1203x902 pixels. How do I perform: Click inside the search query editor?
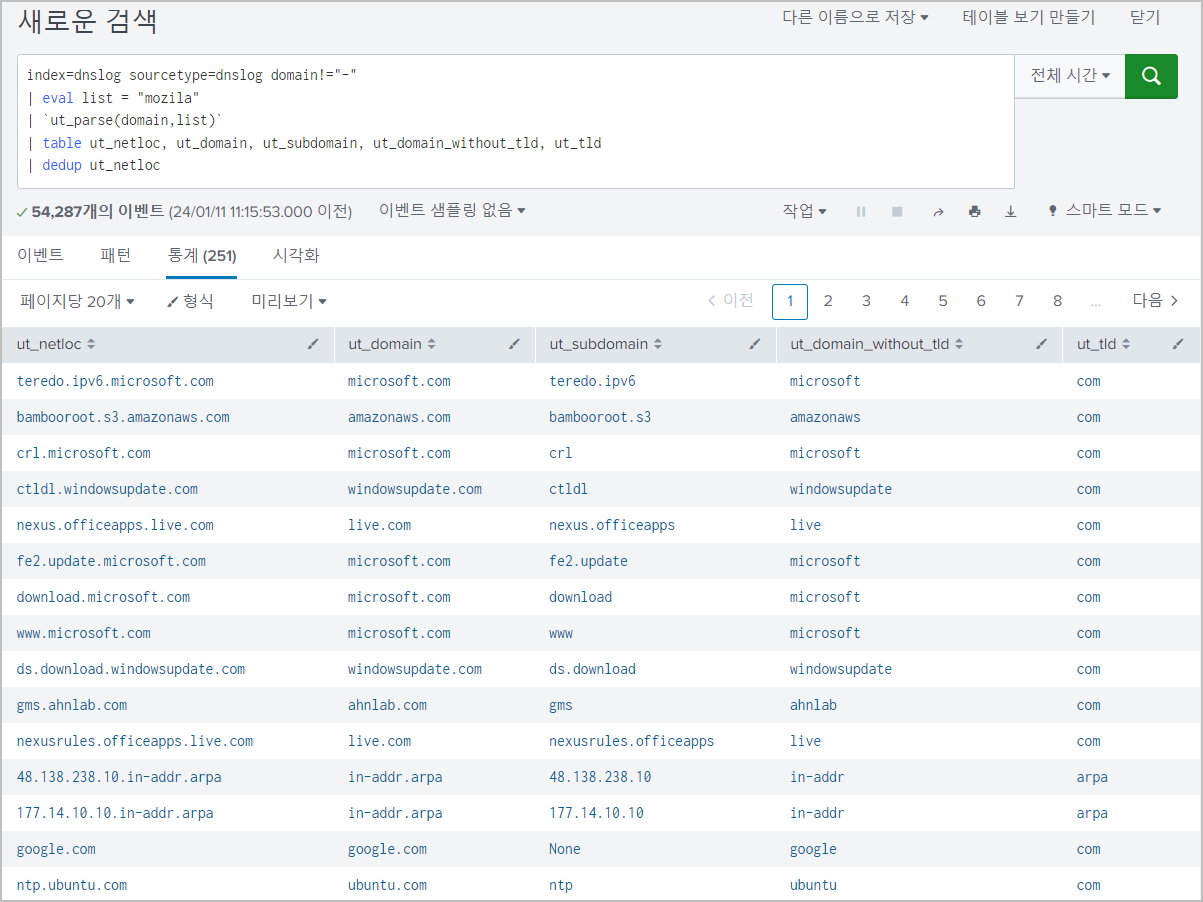tap(516, 121)
